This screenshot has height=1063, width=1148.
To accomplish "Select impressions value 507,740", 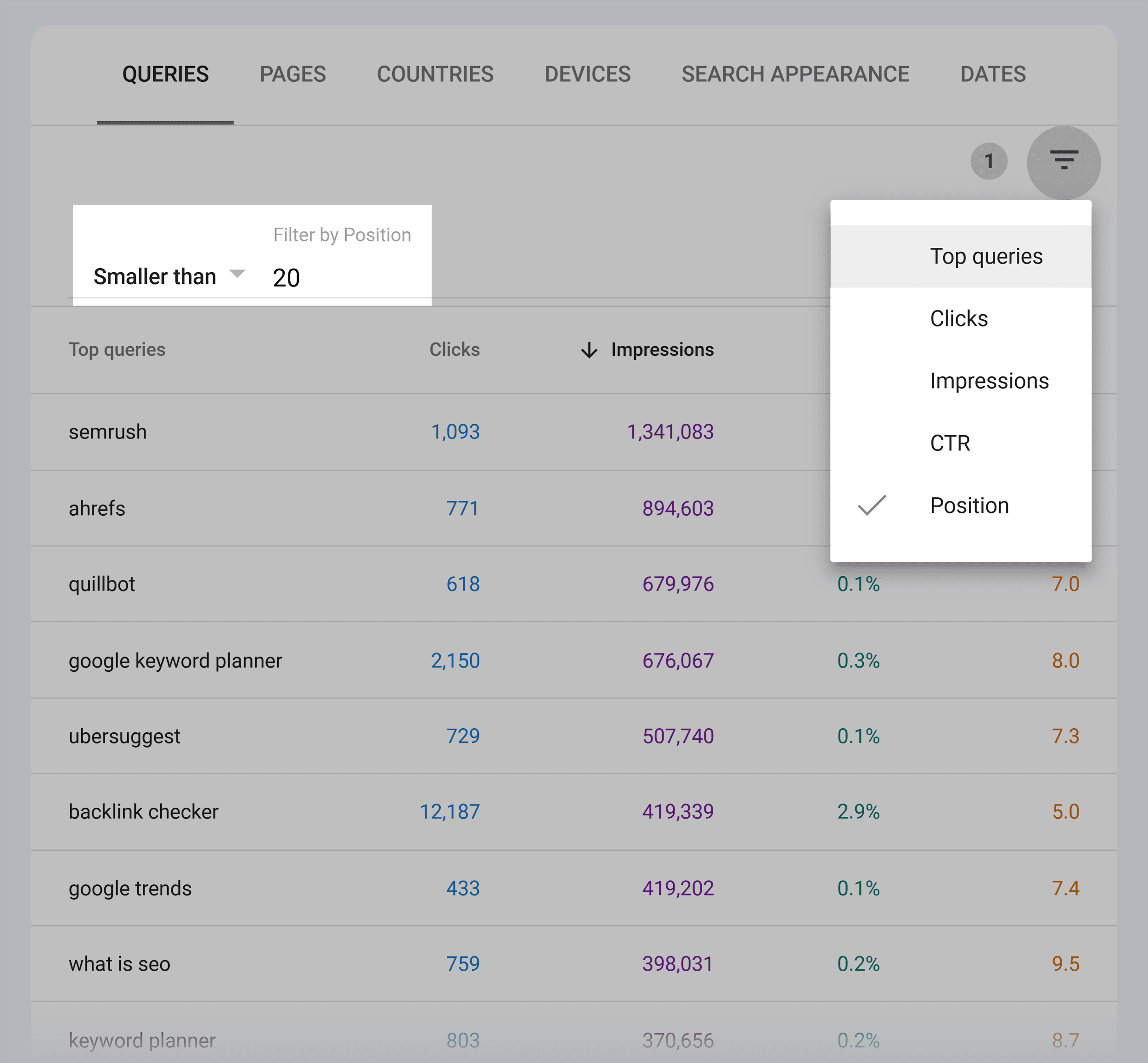I will (x=678, y=736).
